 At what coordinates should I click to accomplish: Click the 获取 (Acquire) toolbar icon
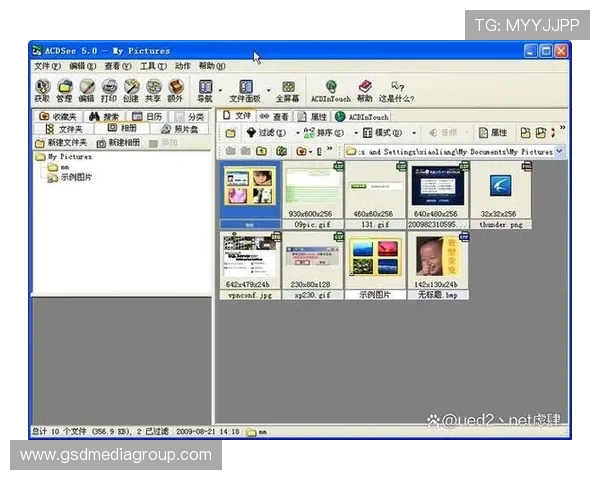41,90
